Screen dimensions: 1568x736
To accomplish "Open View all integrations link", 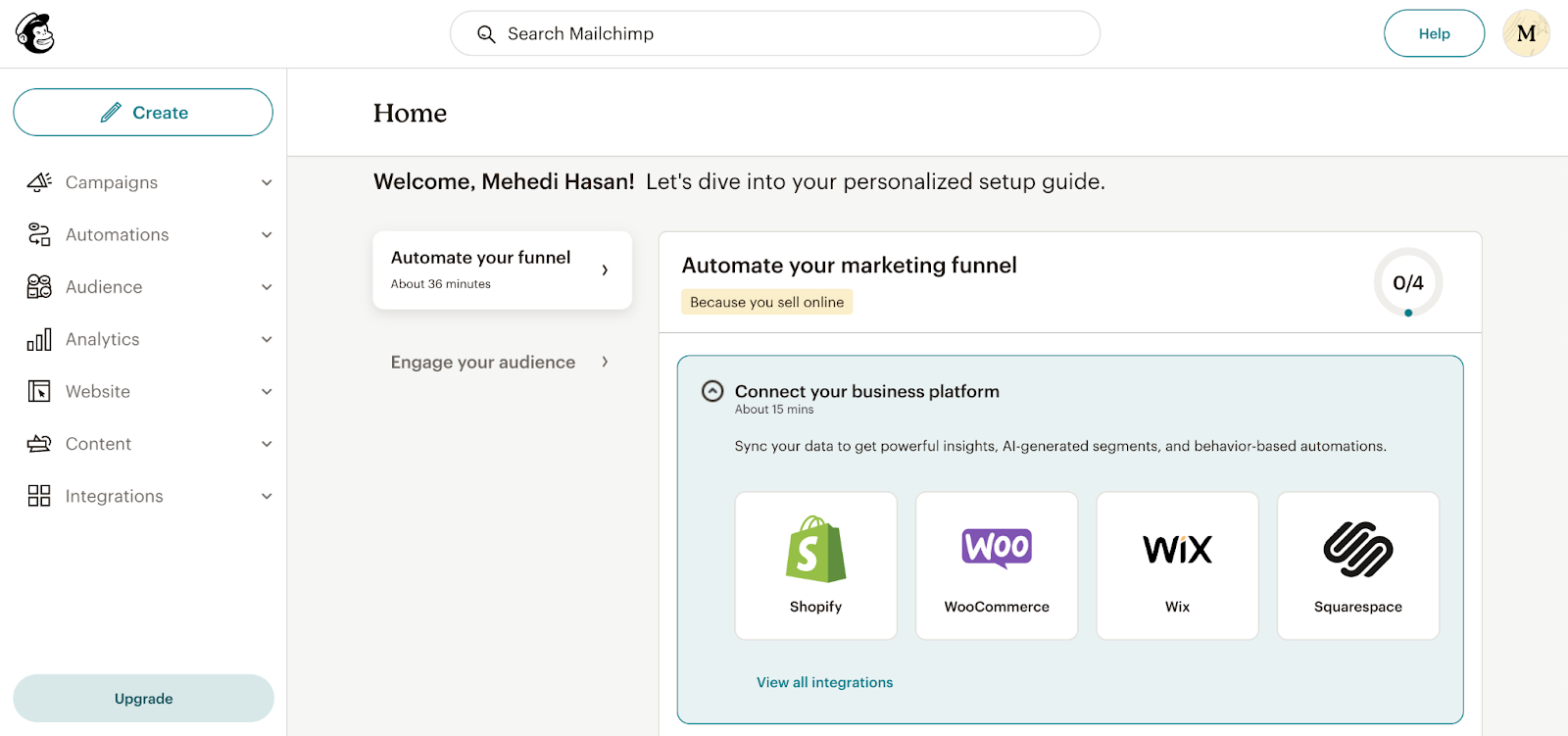I will click(x=824, y=682).
